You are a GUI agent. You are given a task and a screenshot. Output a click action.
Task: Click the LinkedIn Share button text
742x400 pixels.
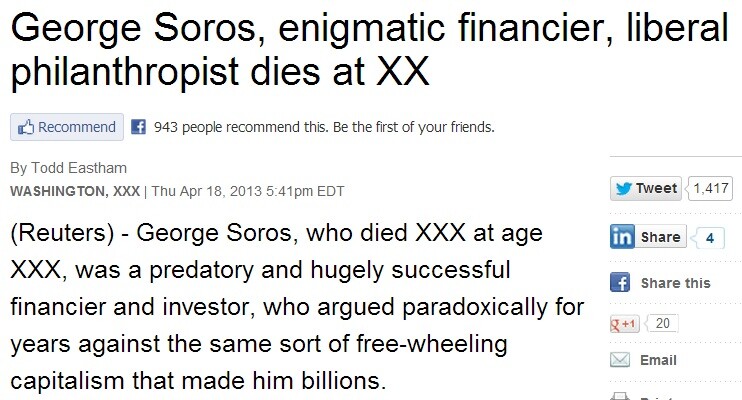[660, 237]
